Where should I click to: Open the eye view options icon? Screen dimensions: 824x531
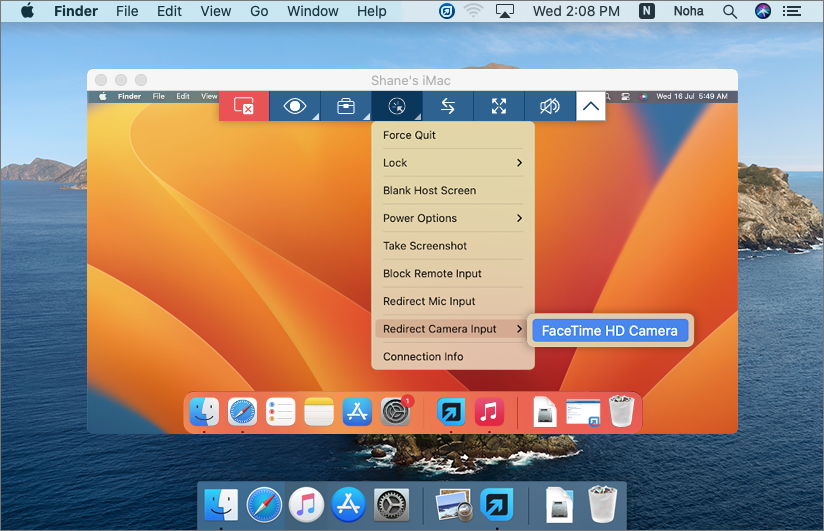[295, 106]
